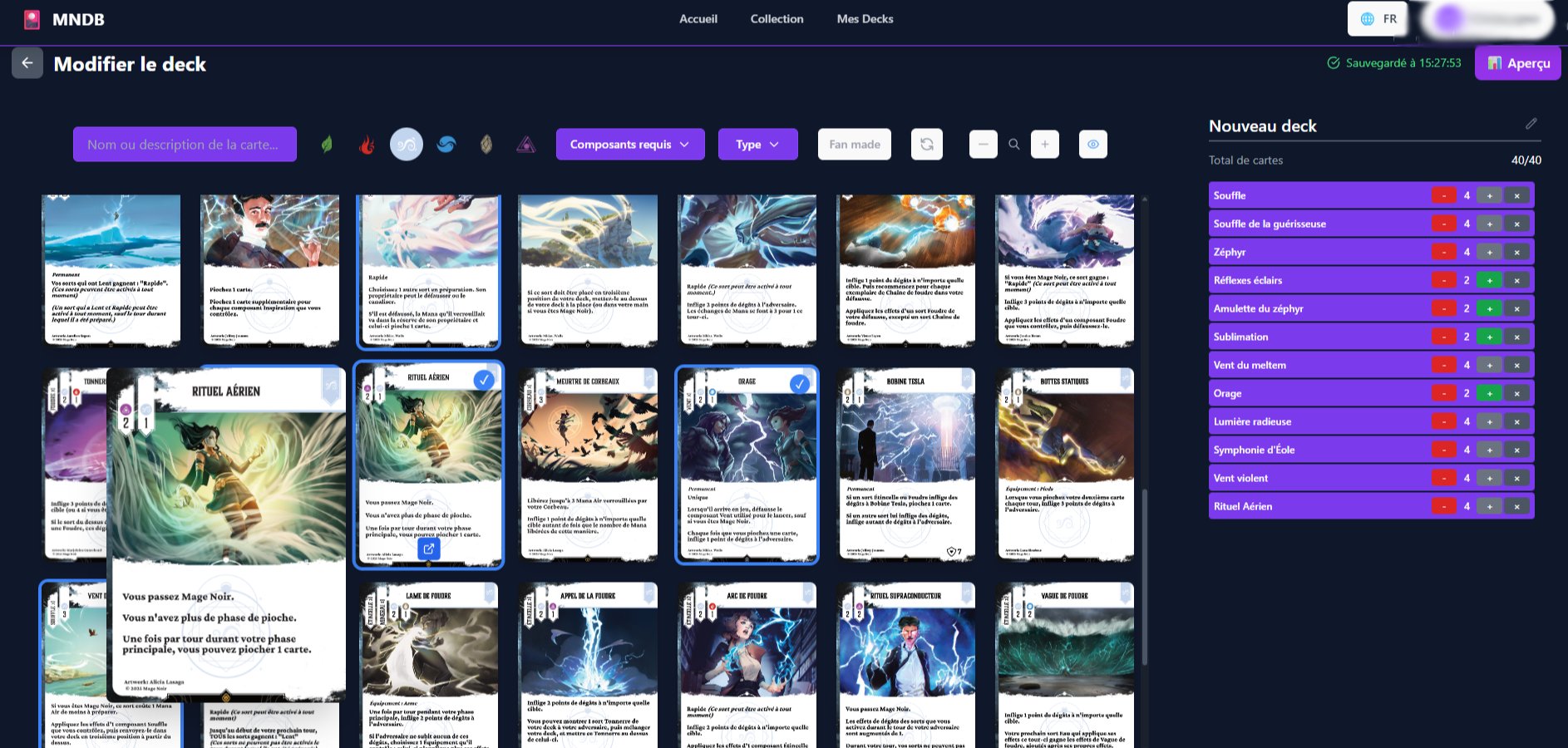Screen dimensions: 1568x748
Task: Click the search magnifier icon
Action: tap(1014, 144)
